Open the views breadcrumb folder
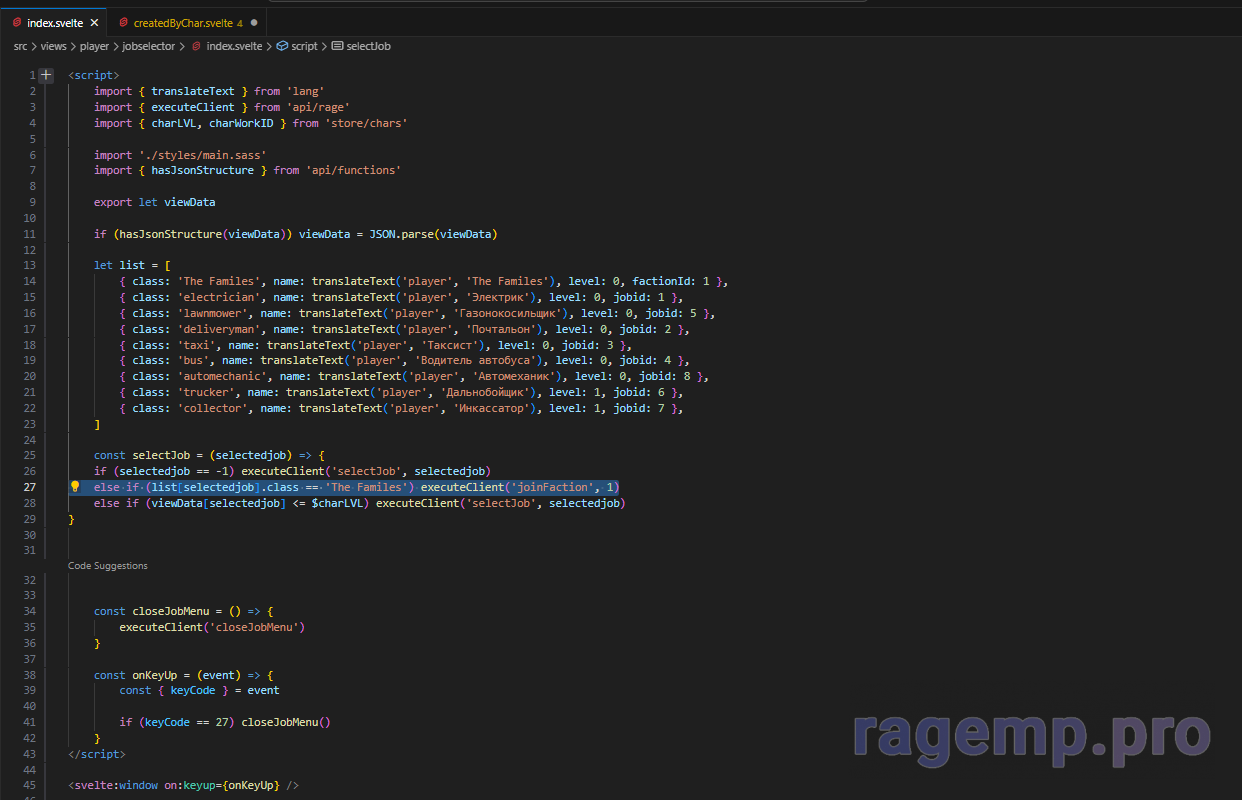 pos(54,46)
